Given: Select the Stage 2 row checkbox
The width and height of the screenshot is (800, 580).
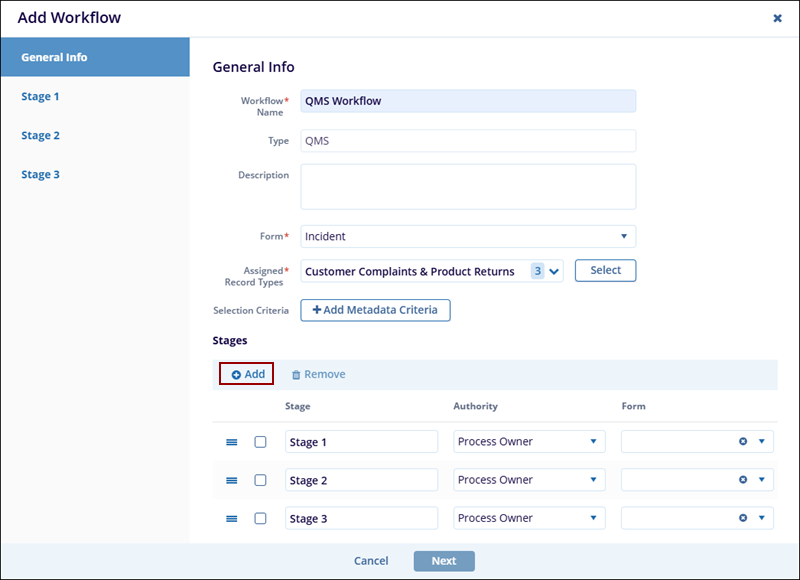Looking at the screenshot, I should click(x=261, y=481).
